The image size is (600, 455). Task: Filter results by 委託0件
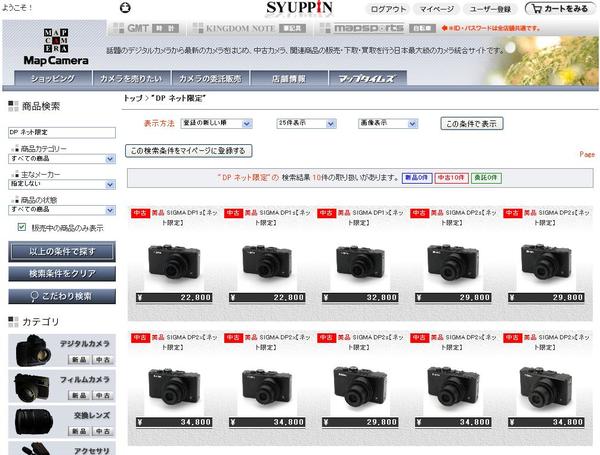[486, 178]
